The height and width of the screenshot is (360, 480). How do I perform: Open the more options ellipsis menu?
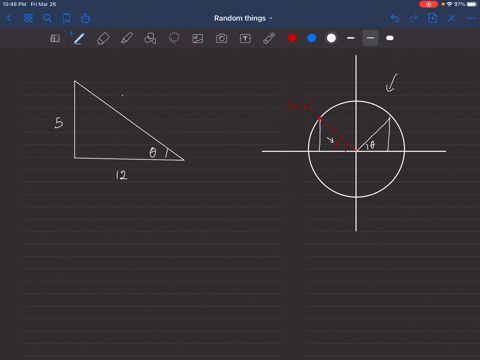[x=471, y=18]
